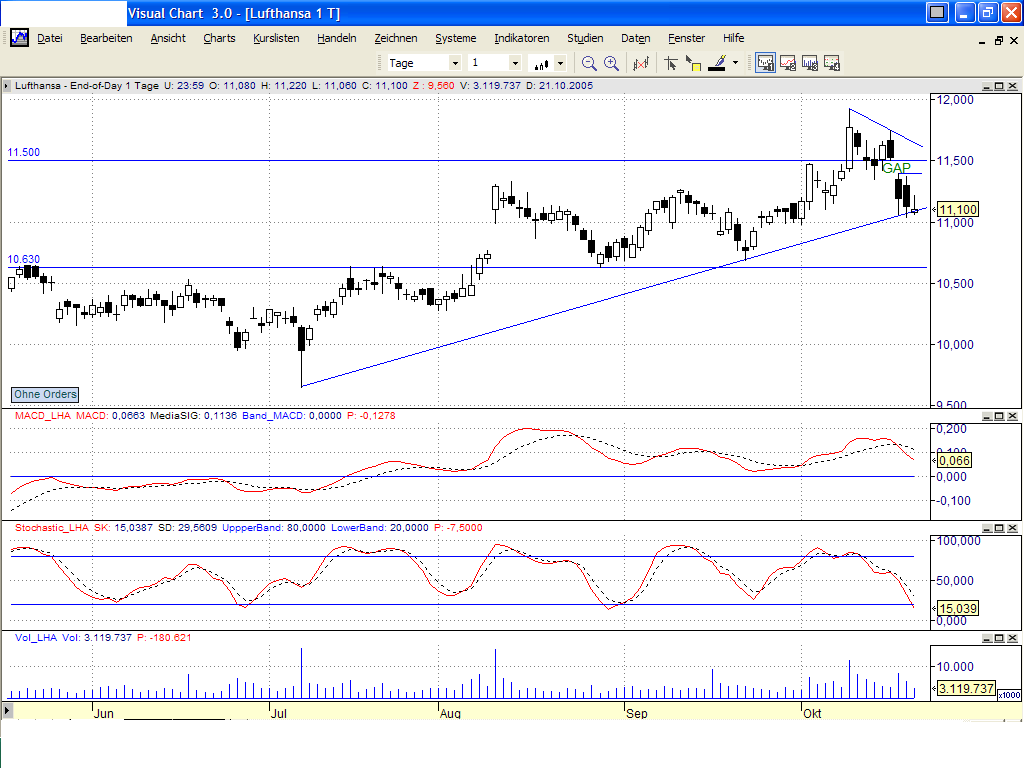Select the drawing pen tool
The image size is (1024, 768).
pyautogui.click(x=716, y=62)
